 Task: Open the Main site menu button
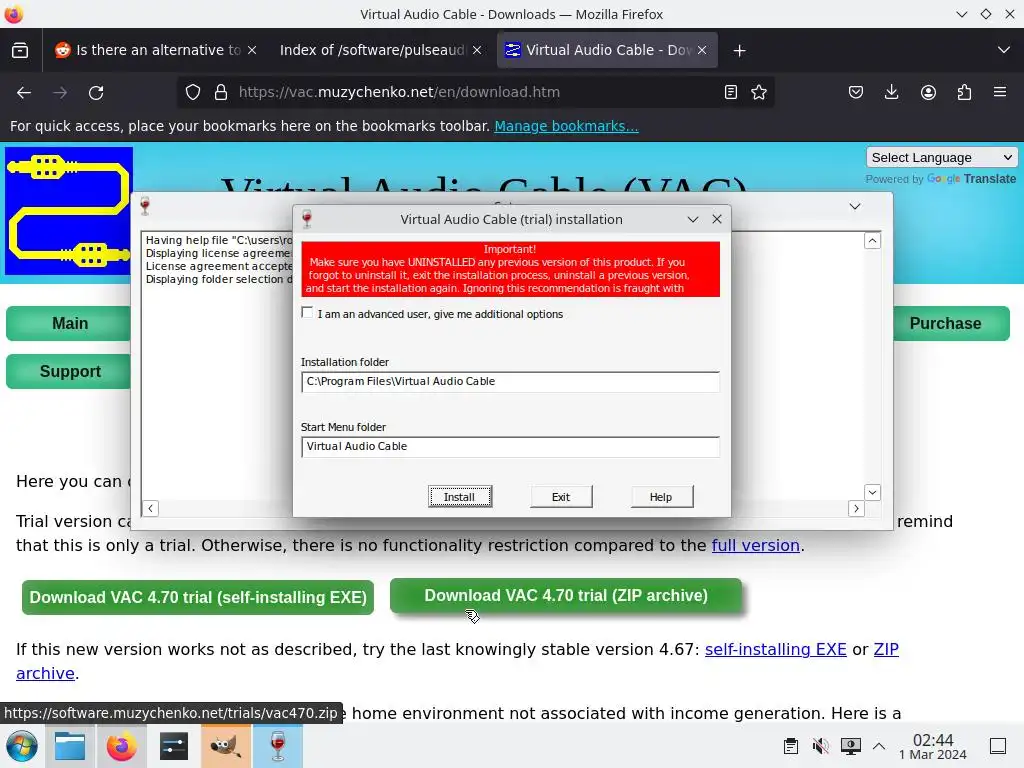(70, 323)
